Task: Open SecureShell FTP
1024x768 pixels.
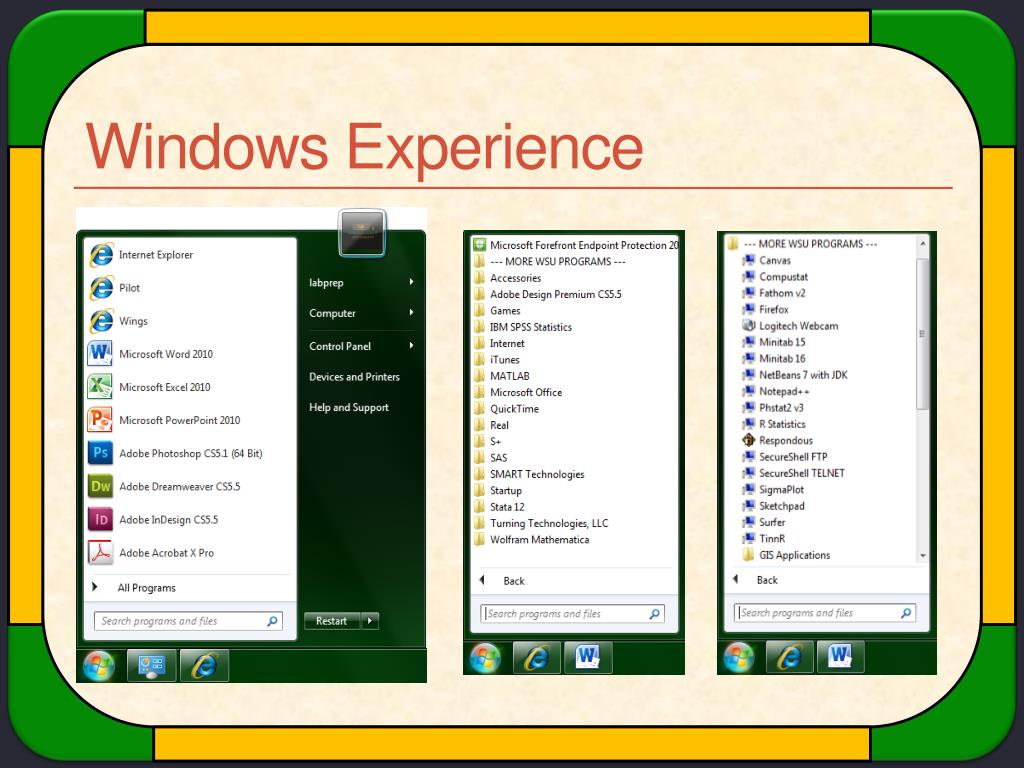Action: coord(785,456)
